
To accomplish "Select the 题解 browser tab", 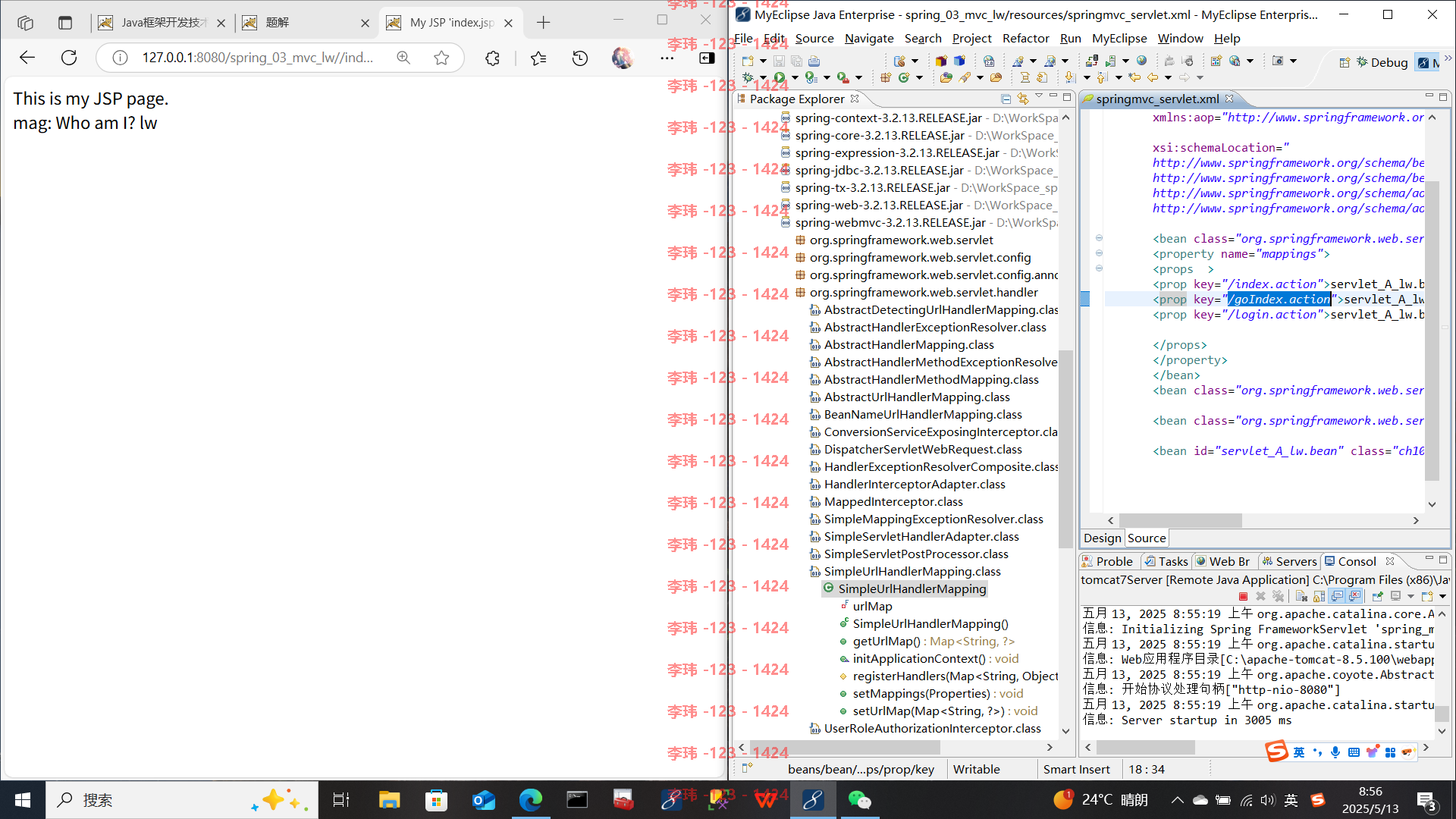I will tap(307, 23).
